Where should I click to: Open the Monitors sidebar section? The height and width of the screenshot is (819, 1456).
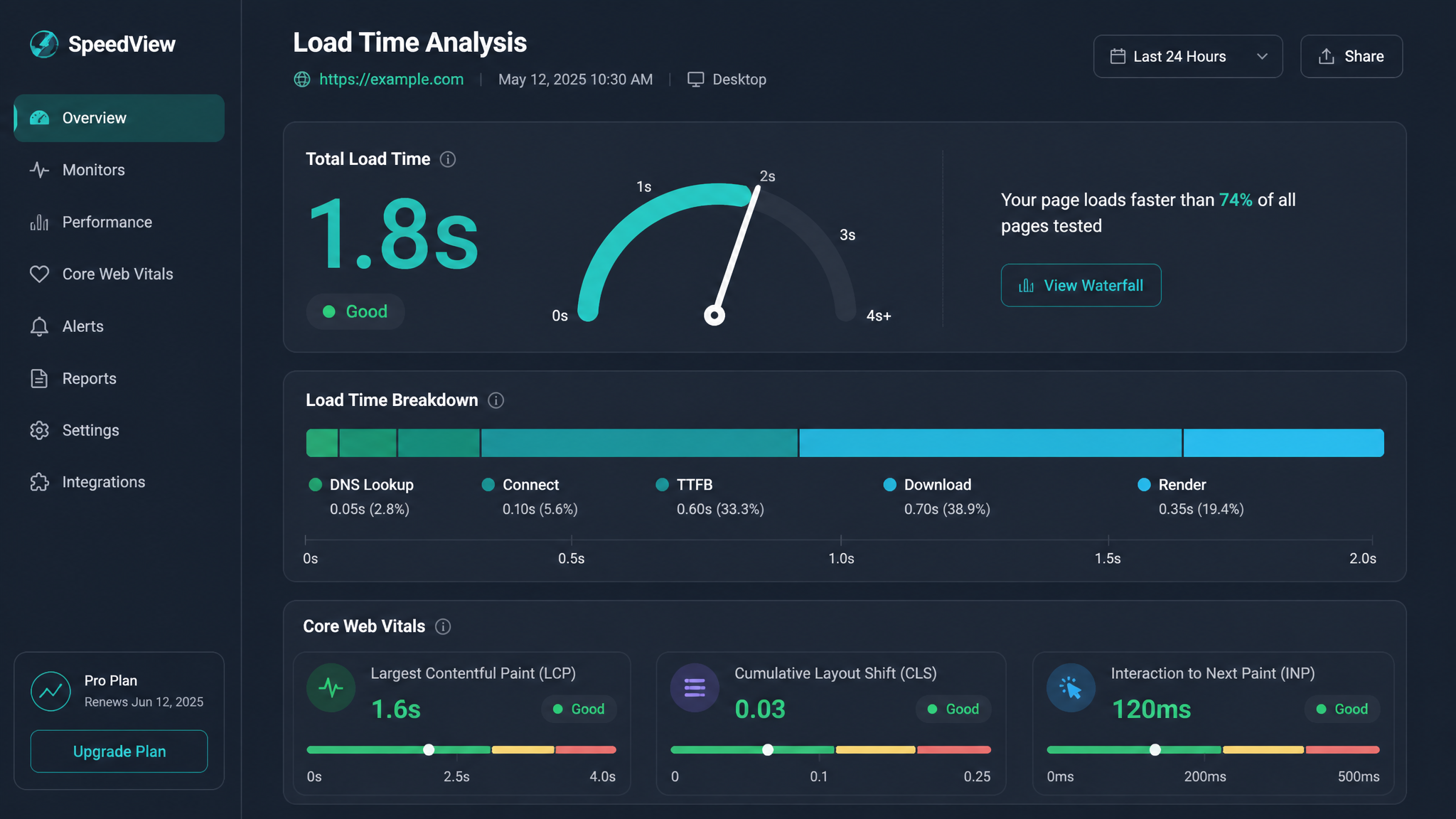119,170
